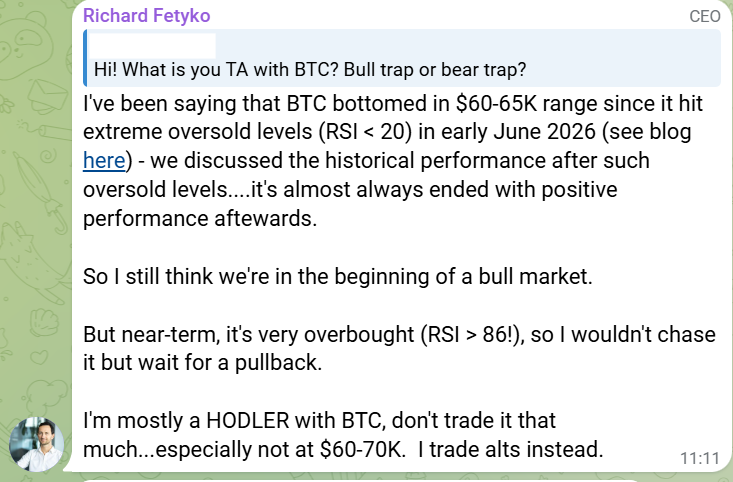The image size is (733, 482).
Task: Jump to the quoted reply message
Action: tap(402, 58)
